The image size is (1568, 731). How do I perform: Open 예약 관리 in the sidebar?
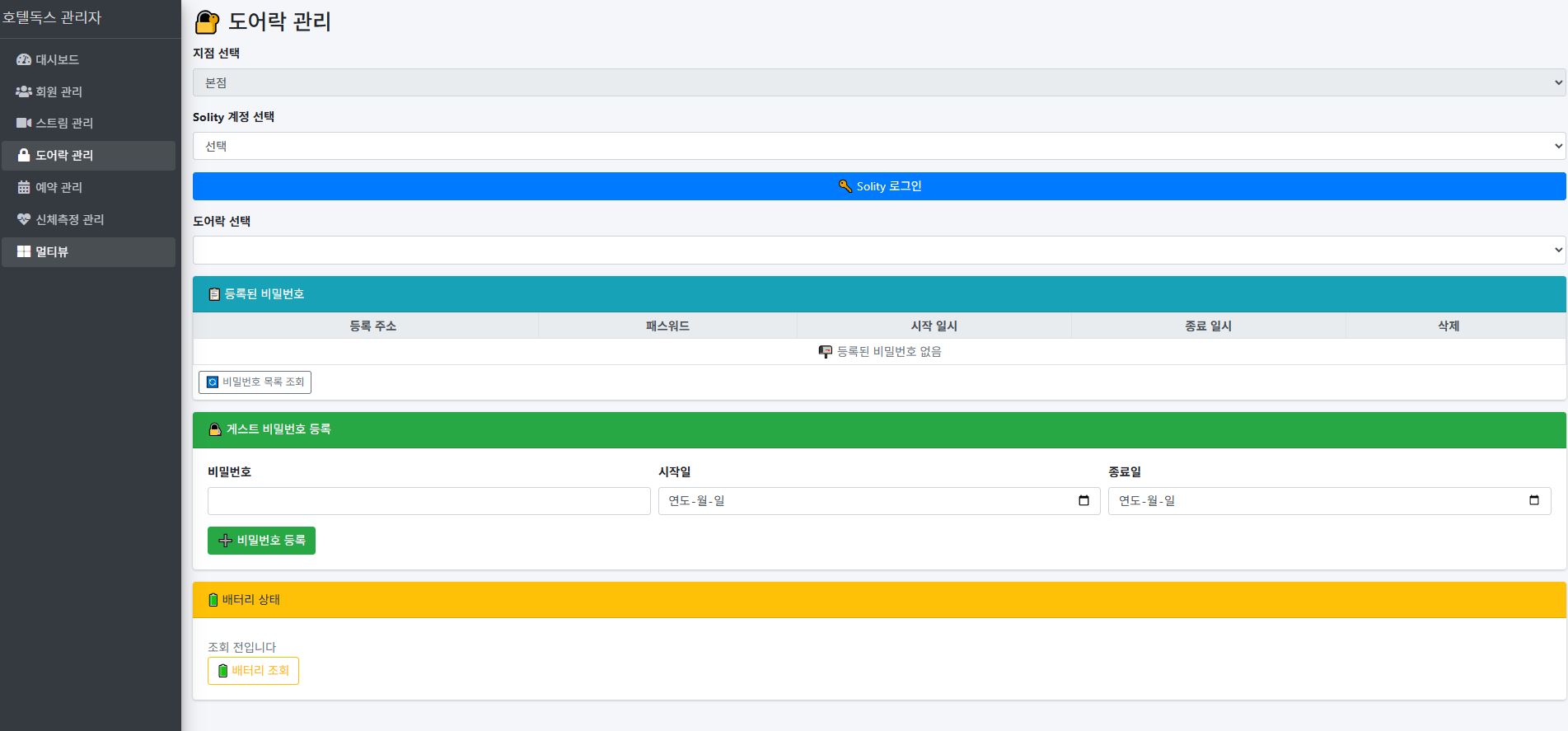click(88, 187)
